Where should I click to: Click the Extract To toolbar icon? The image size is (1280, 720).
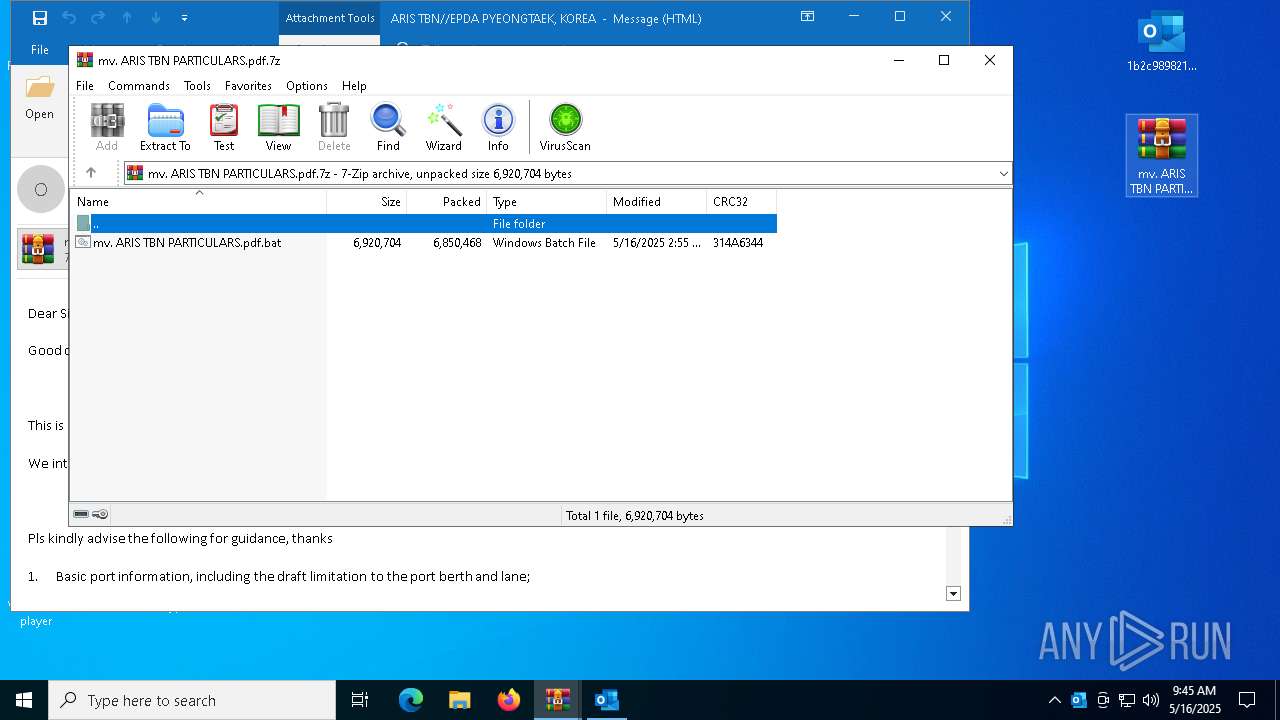(165, 127)
